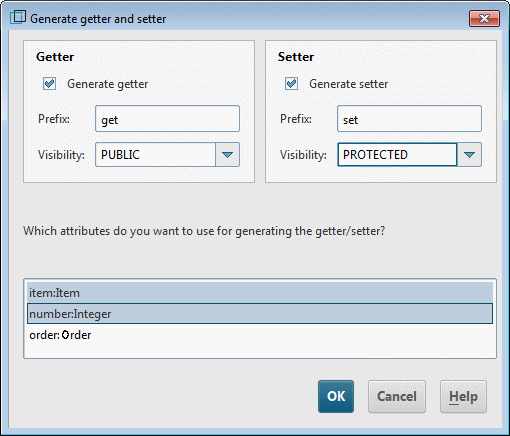Open the getter Visibility dropdown arrow
Viewport: 510px width, 436px height.
(x=228, y=155)
